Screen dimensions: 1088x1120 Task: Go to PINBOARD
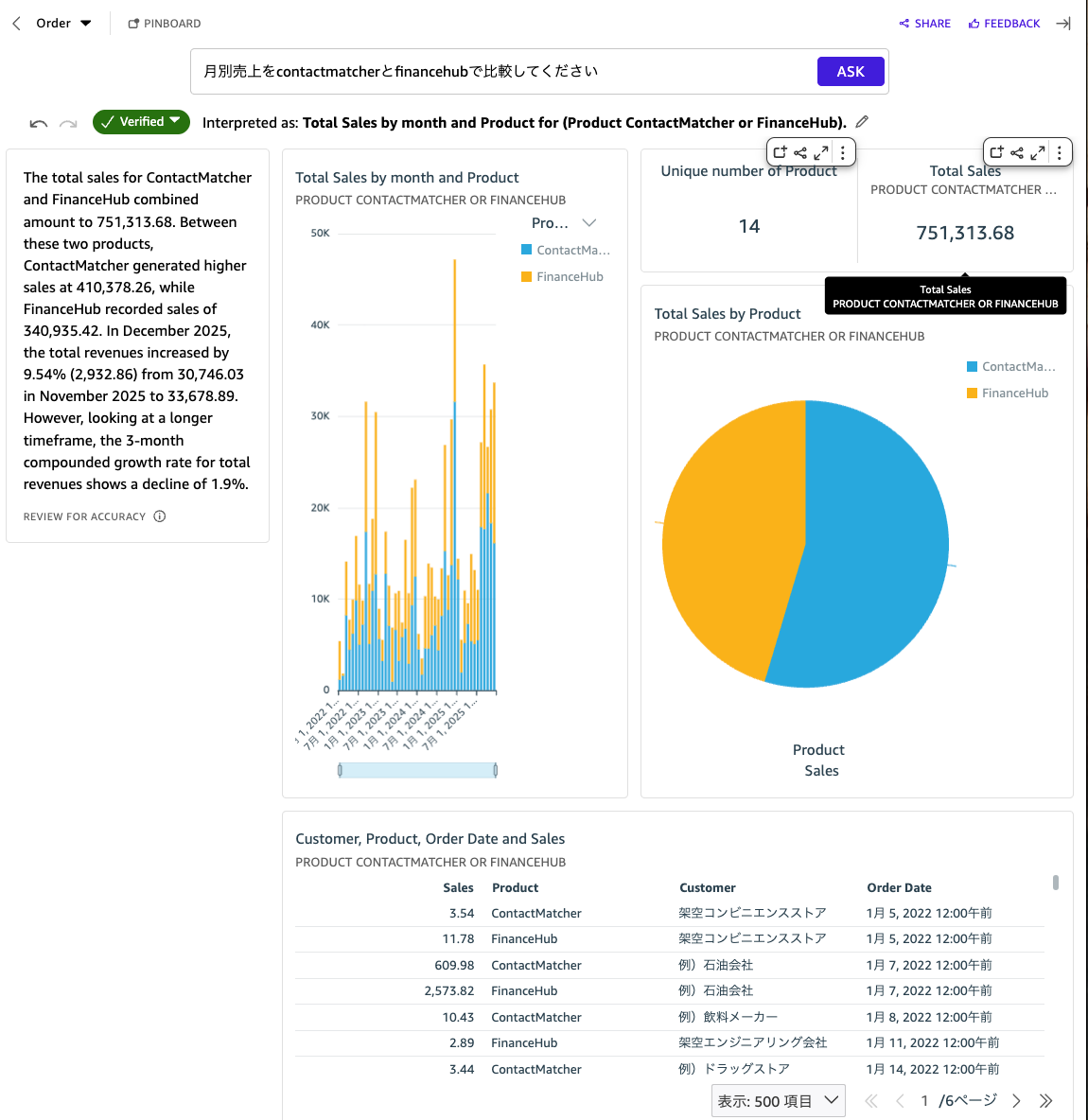tap(164, 23)
